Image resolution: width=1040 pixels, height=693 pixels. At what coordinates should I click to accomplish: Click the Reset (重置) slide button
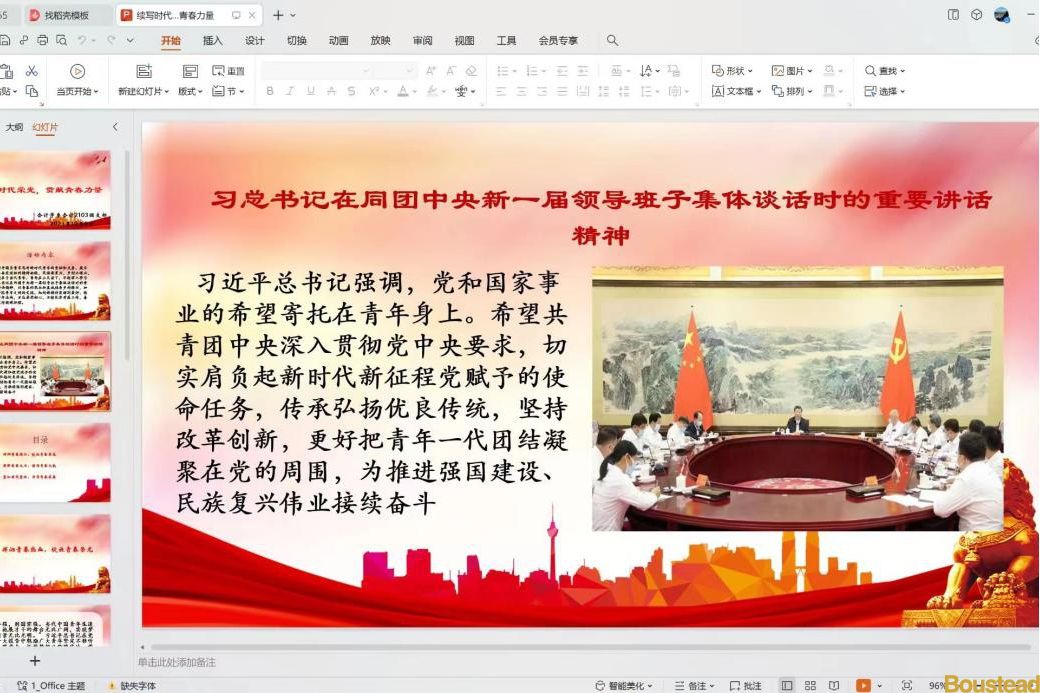click(x=229, y=71)
